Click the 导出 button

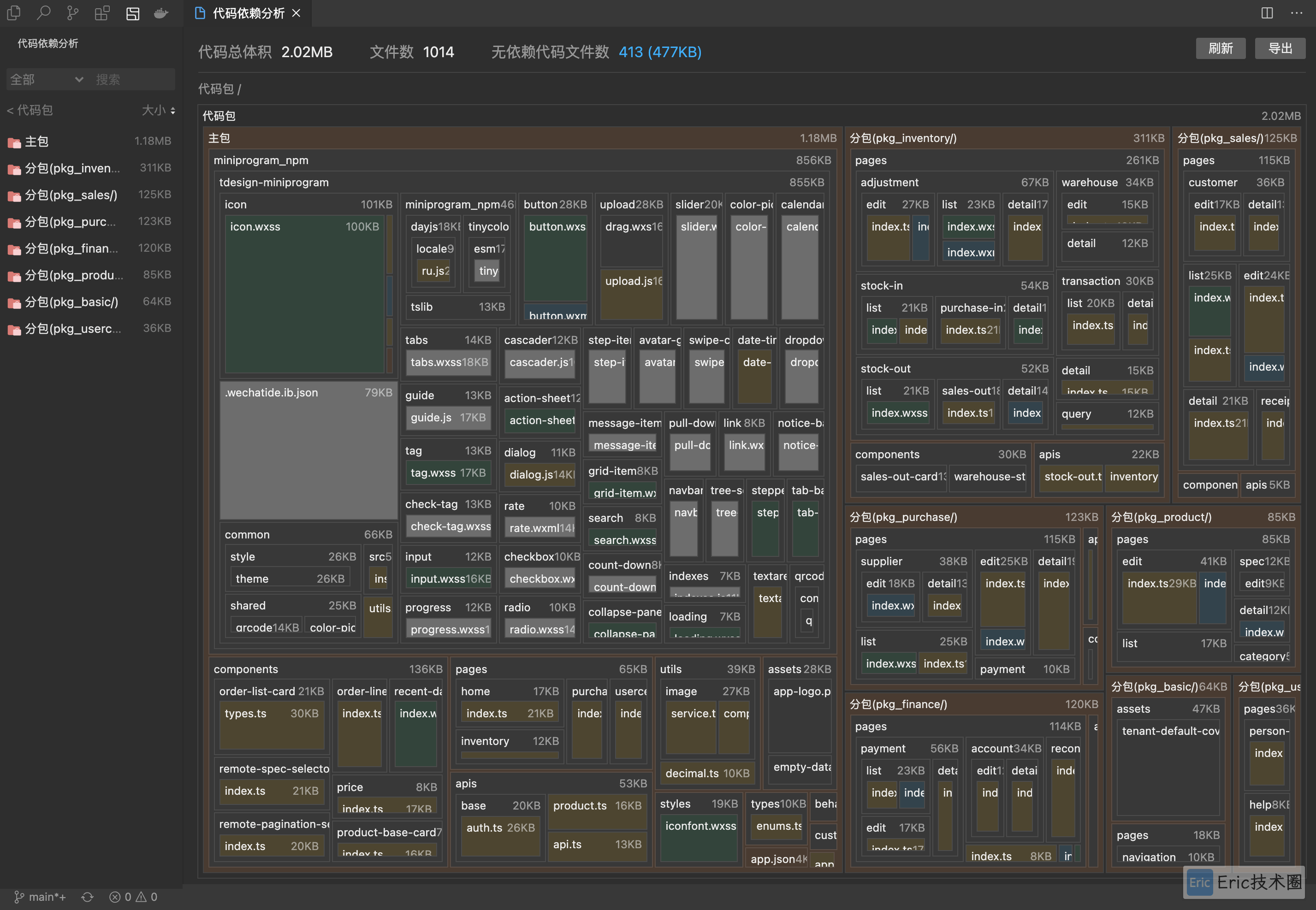1280,48
